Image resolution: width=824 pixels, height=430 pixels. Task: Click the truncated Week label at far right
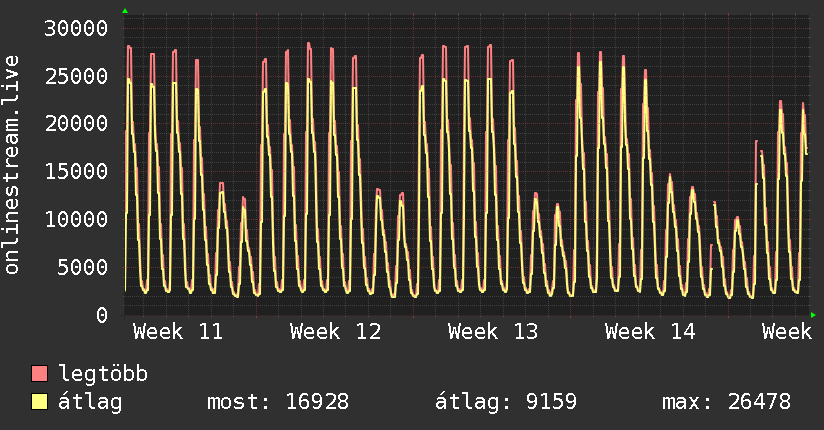tap(786, 332)
